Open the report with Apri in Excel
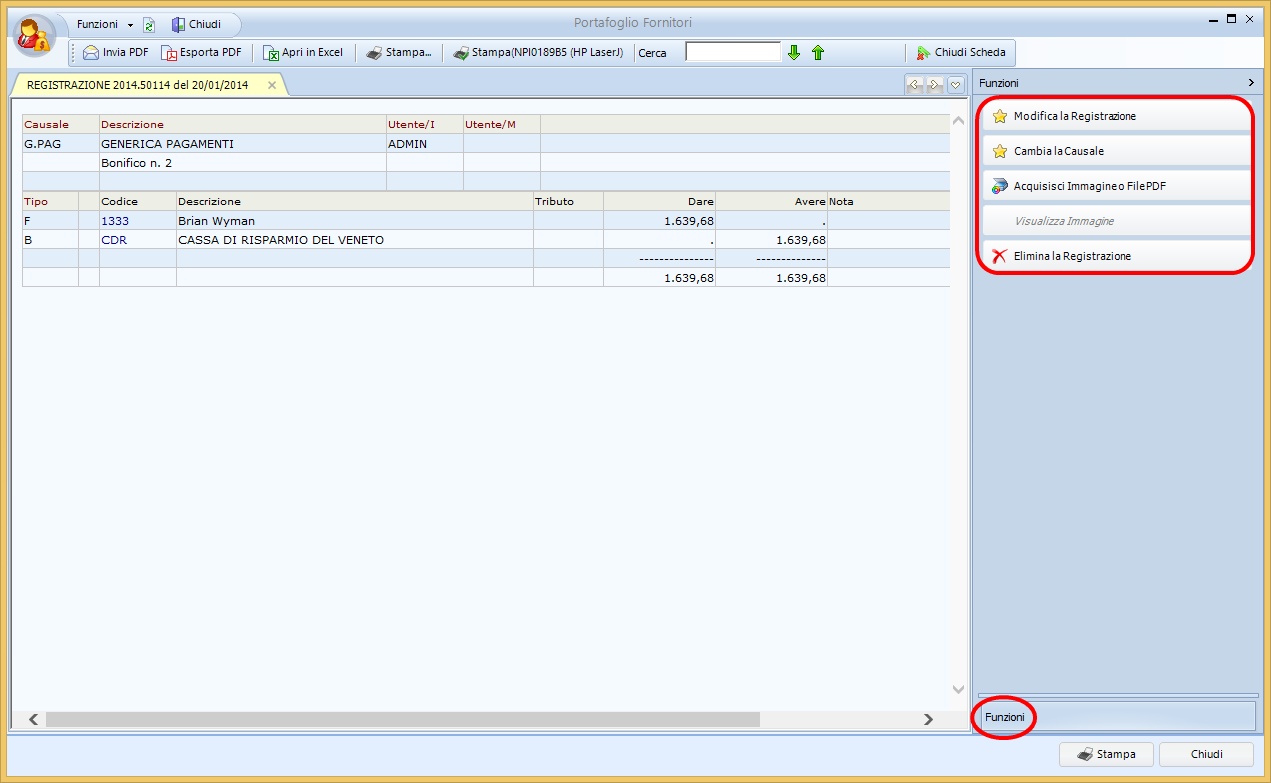Viewport: 1271px width, 783px height. [x=303, y=53]
